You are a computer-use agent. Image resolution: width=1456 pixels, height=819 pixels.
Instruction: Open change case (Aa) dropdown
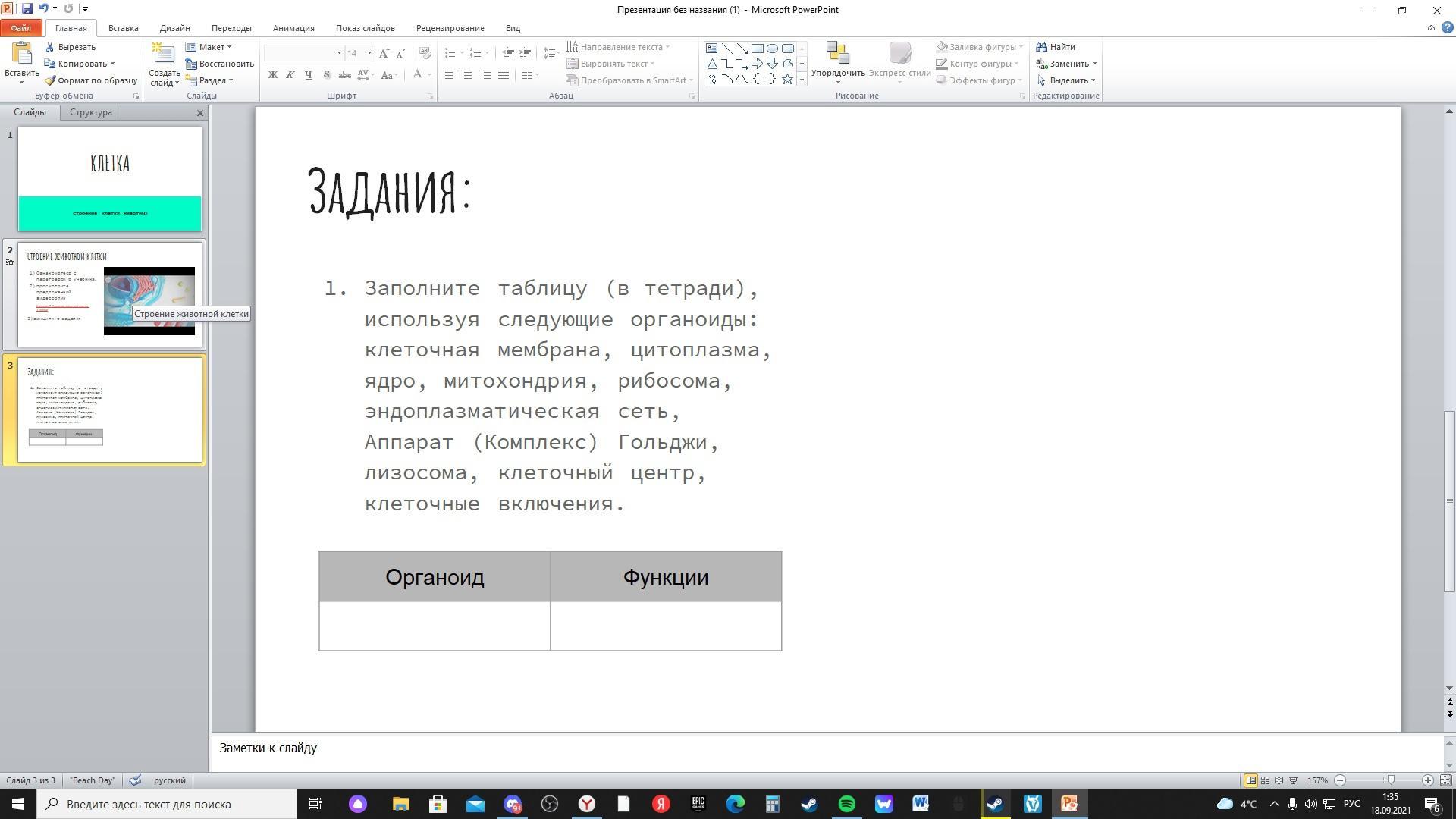click(389, 74)
